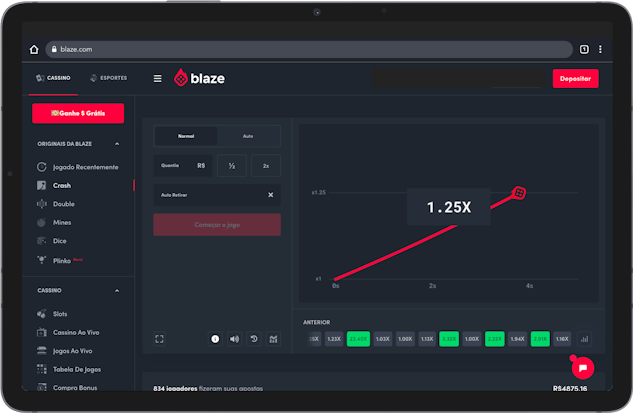Click the Depositar button

575,79
